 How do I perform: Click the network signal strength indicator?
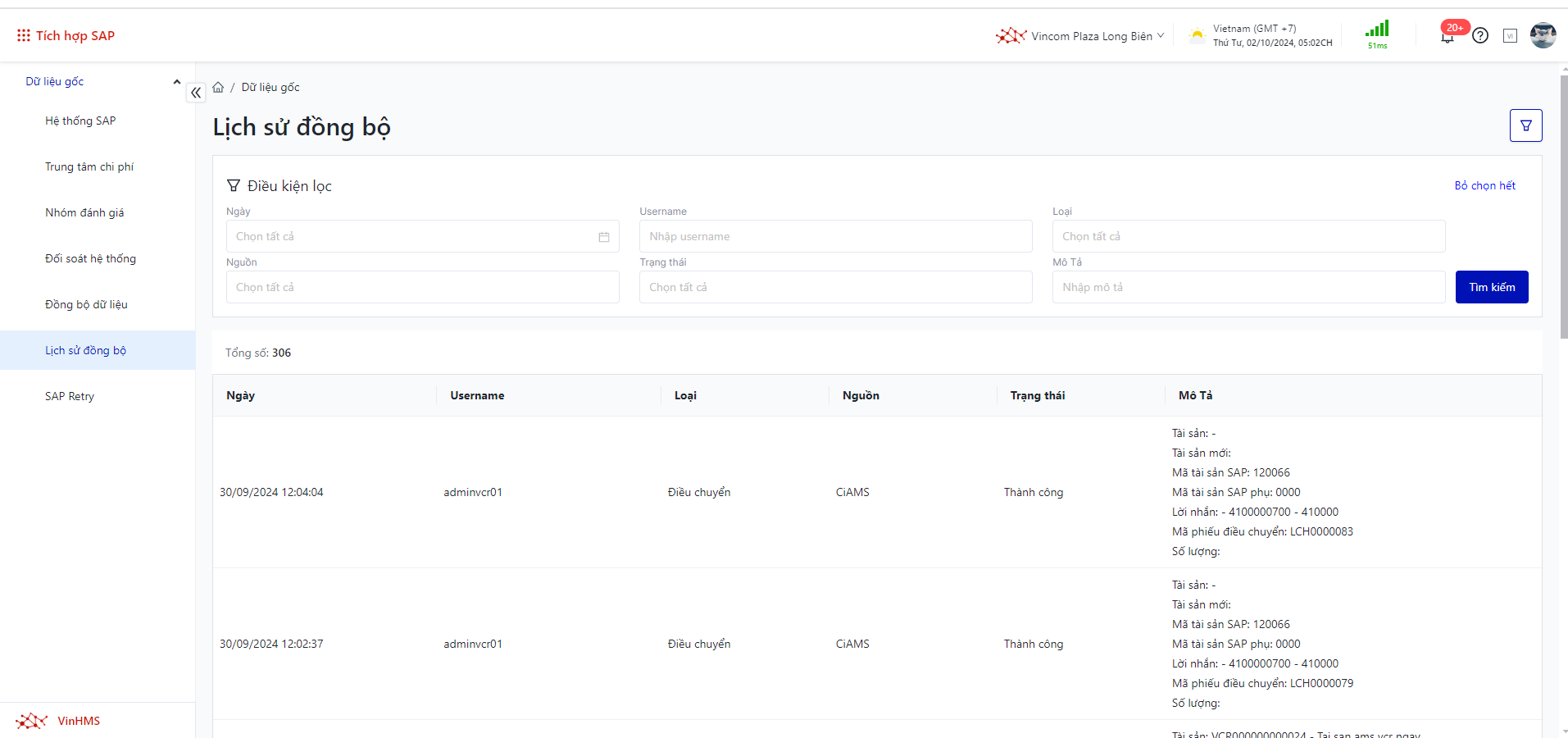pos(1377,34)
